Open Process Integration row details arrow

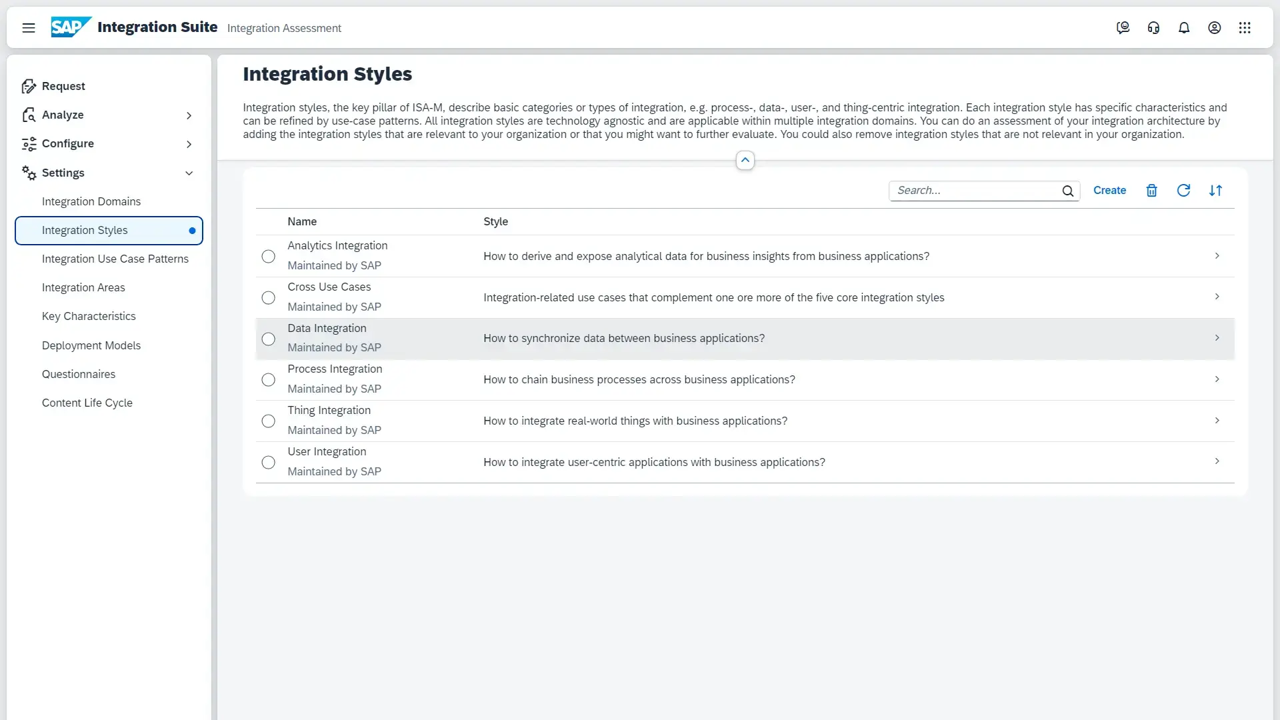pyautogui.click(x=1216, y=379)
